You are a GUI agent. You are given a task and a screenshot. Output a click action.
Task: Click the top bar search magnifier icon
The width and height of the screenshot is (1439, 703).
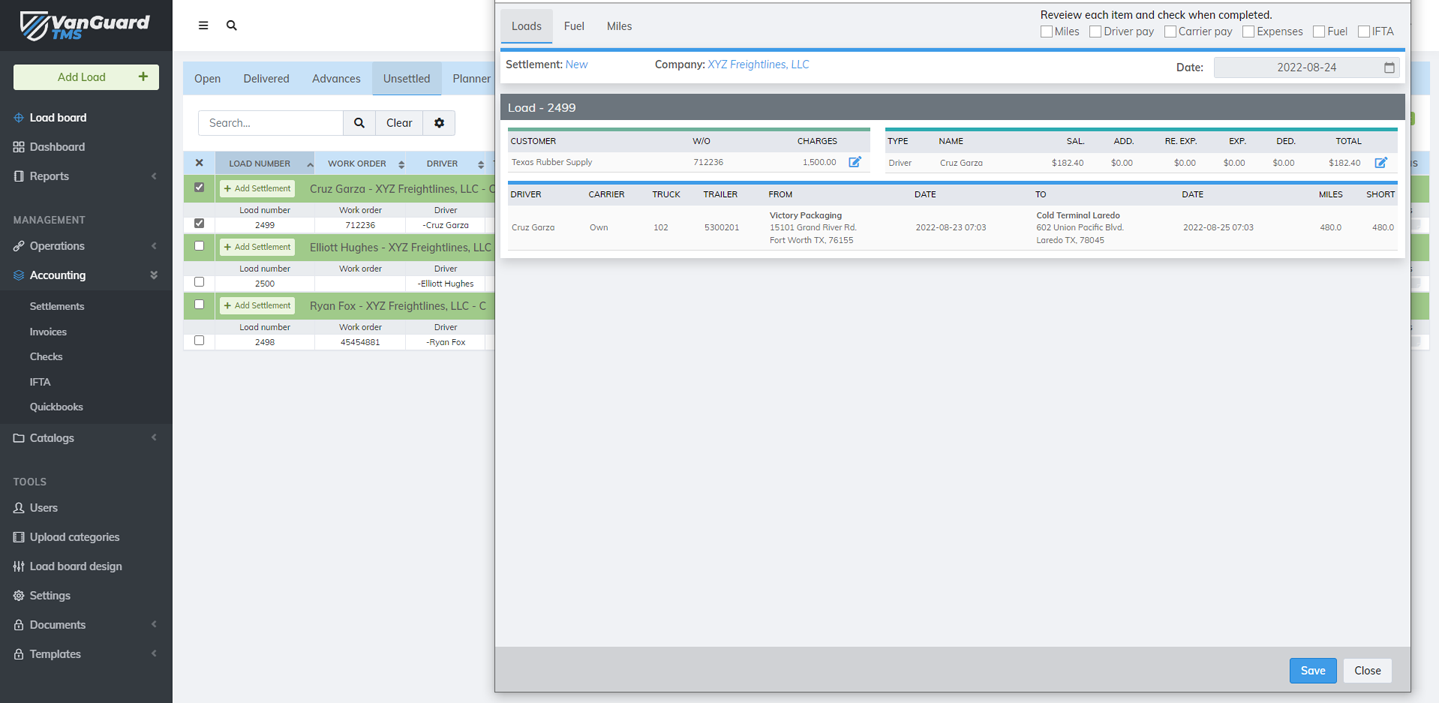232,26
